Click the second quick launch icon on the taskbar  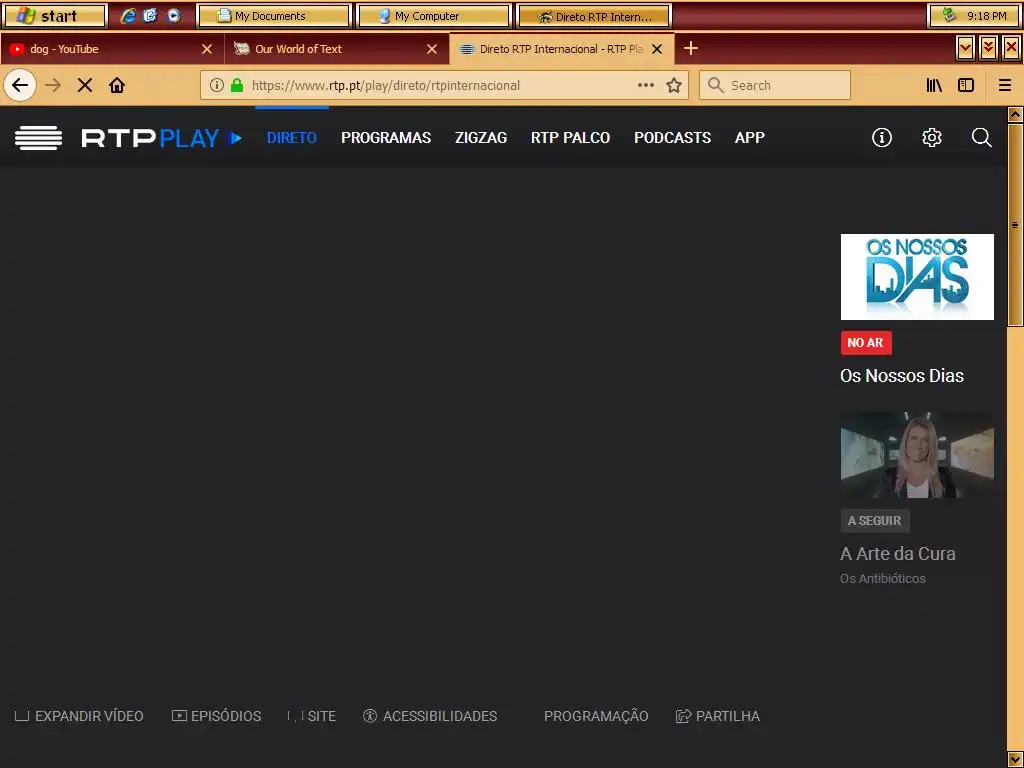tap(151, 16)
